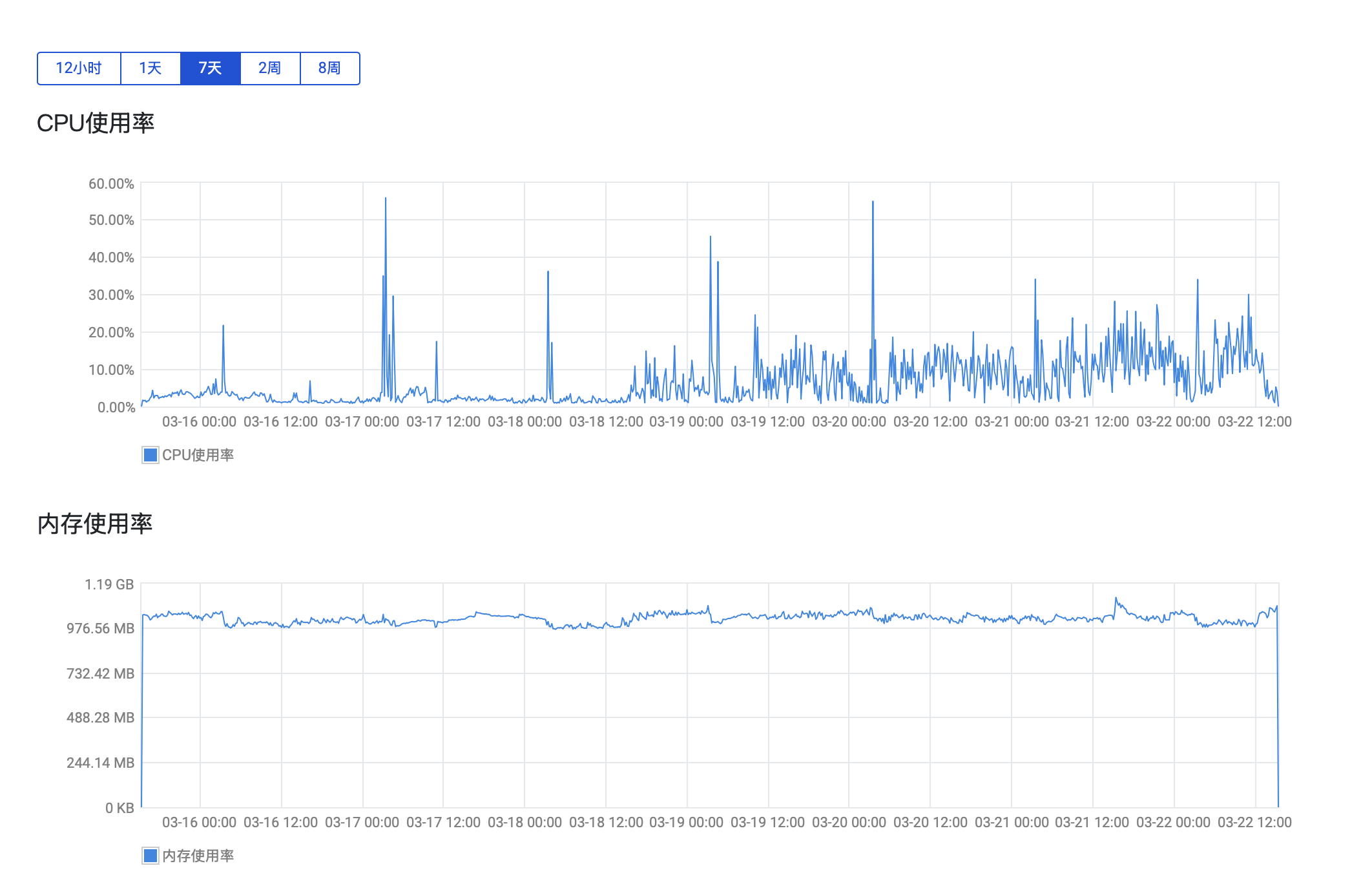Click the 976.56 MB memory axis label
The height and width of the screenshot is (888, 1372).
point(101,628)
